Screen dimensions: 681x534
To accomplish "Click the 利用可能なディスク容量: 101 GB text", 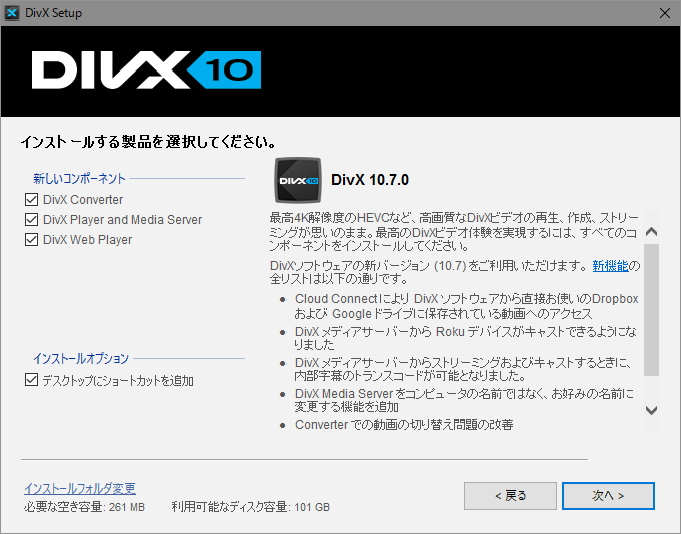I will pyautogui.click(x=251, y=507).
